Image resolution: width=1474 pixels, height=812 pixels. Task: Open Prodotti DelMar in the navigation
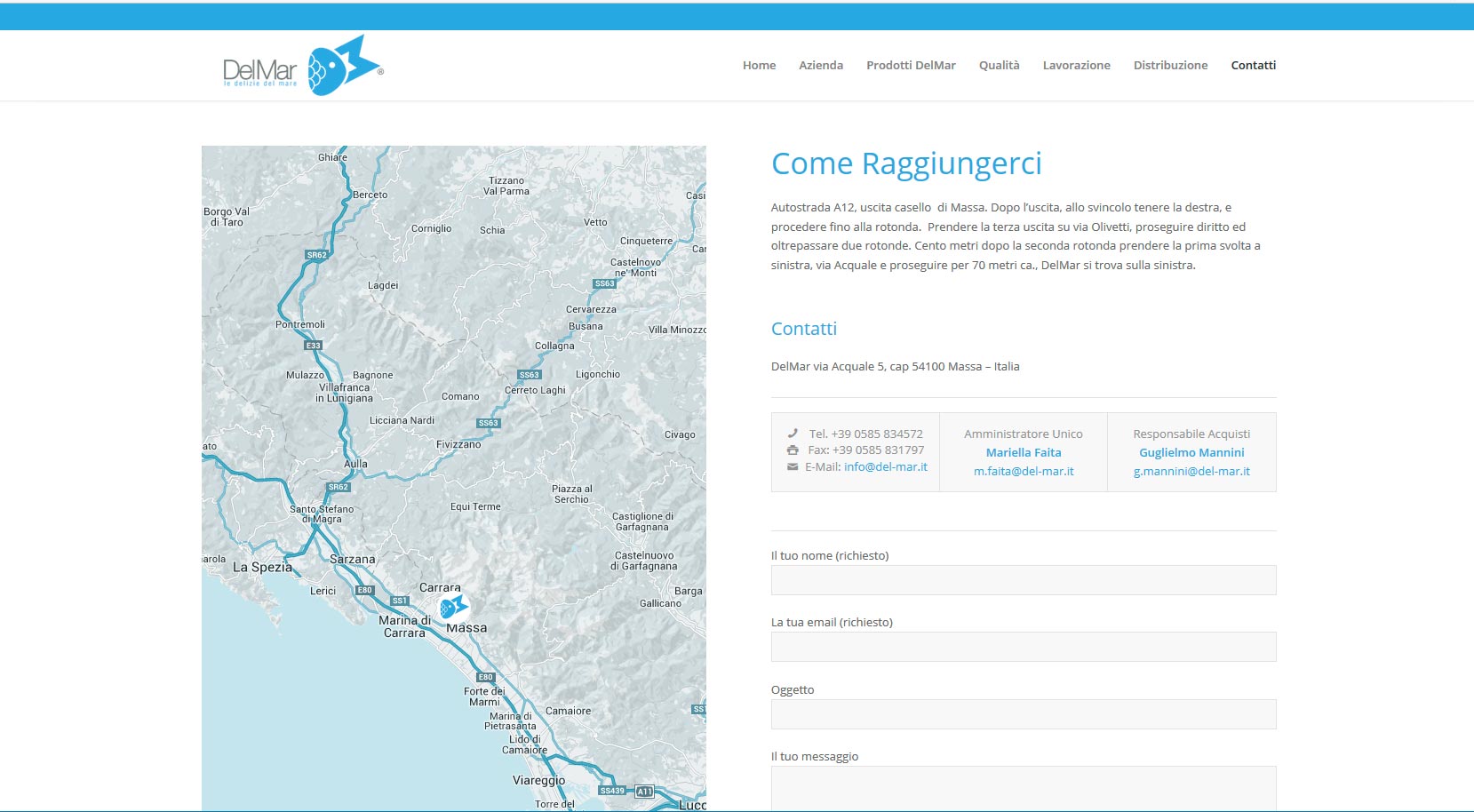tap(911, 65)
